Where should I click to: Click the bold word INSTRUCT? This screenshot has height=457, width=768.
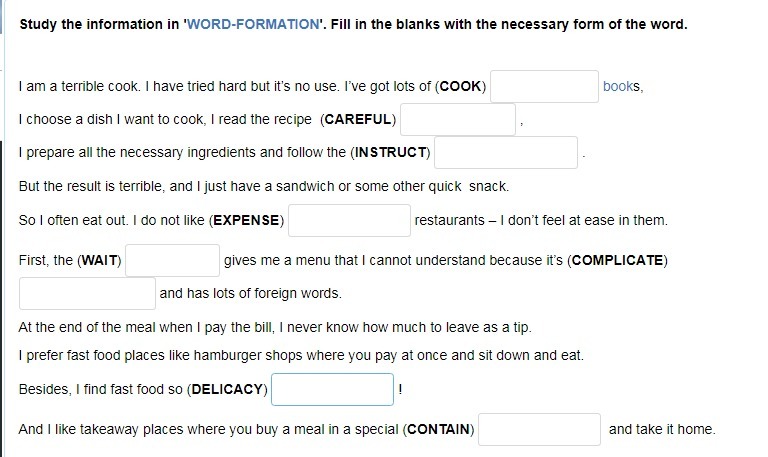tap(390, 152)
